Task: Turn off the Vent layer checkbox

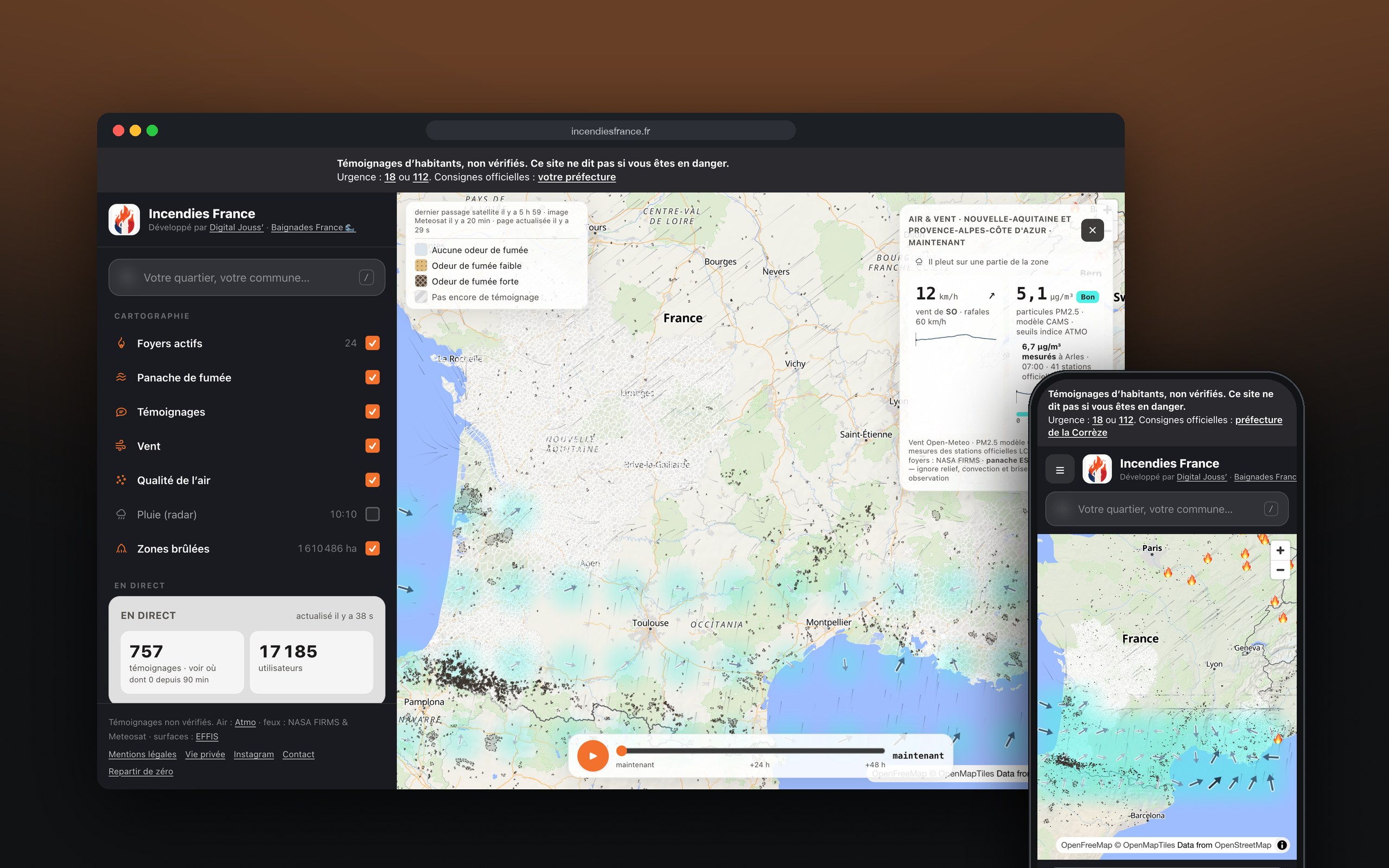Action: pos(373,446)
